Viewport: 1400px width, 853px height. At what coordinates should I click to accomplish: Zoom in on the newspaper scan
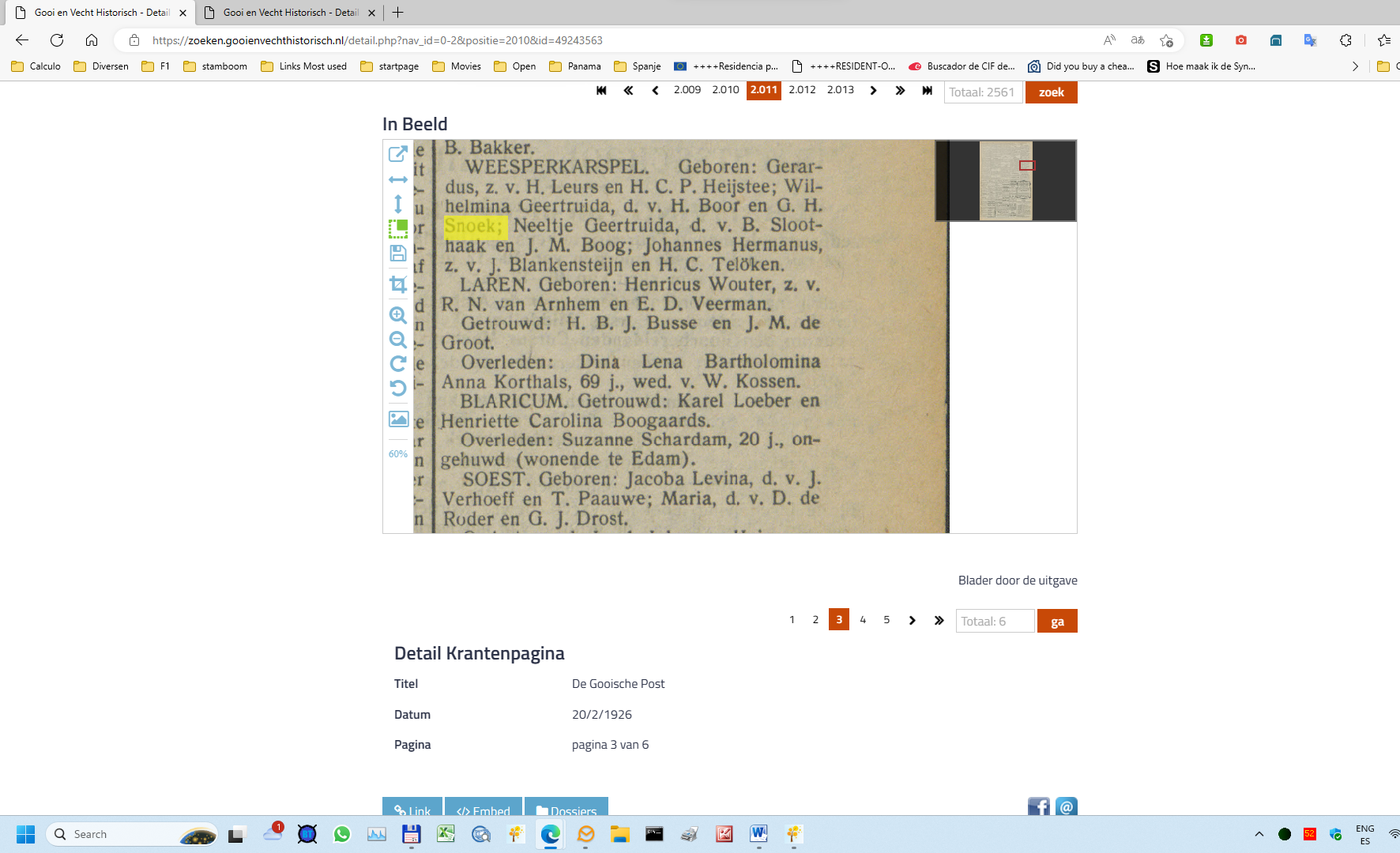tap(398, 315)
